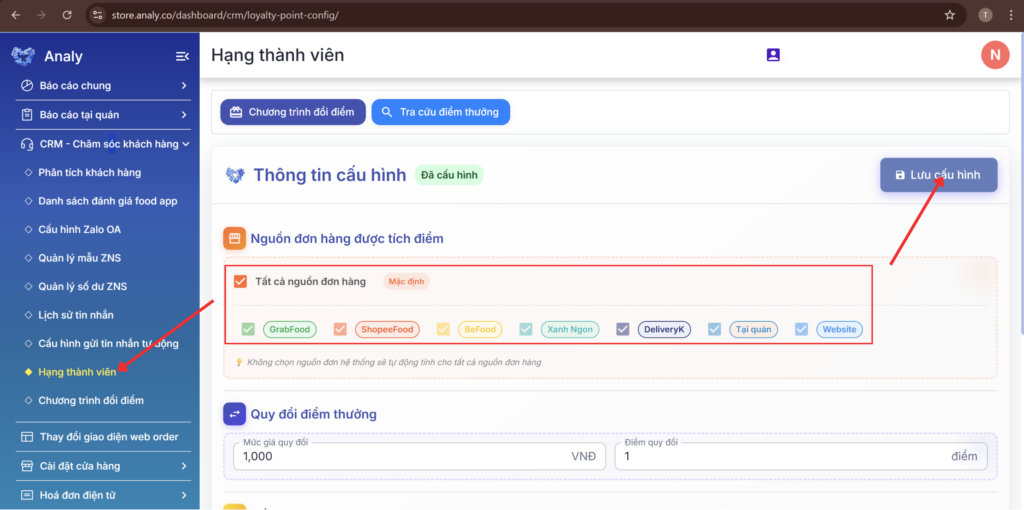Toggle 'Tất cả nguồn đơn hàng' checkbox

click(240, 281)
